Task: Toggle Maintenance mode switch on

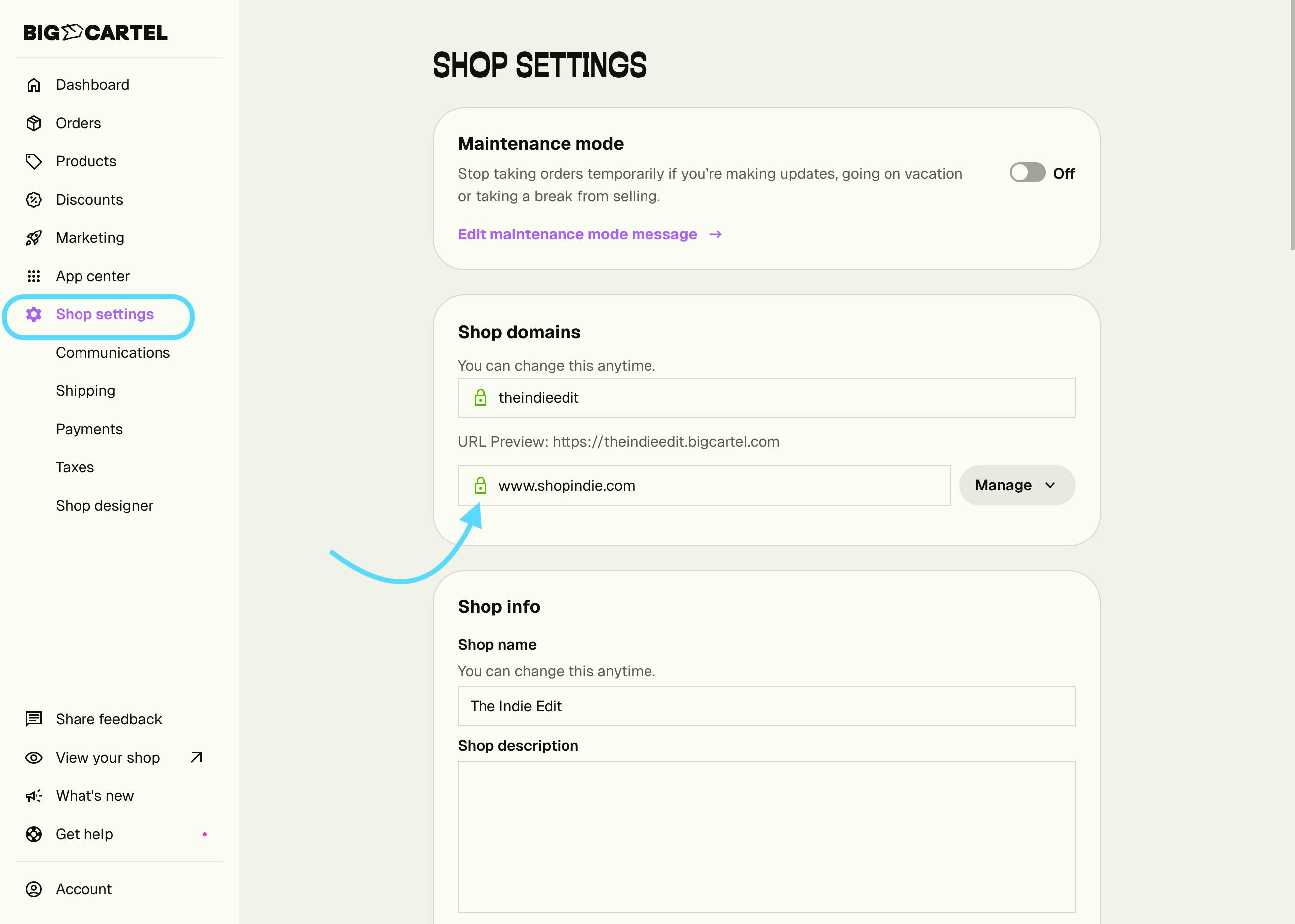Action: [1027, 173]
